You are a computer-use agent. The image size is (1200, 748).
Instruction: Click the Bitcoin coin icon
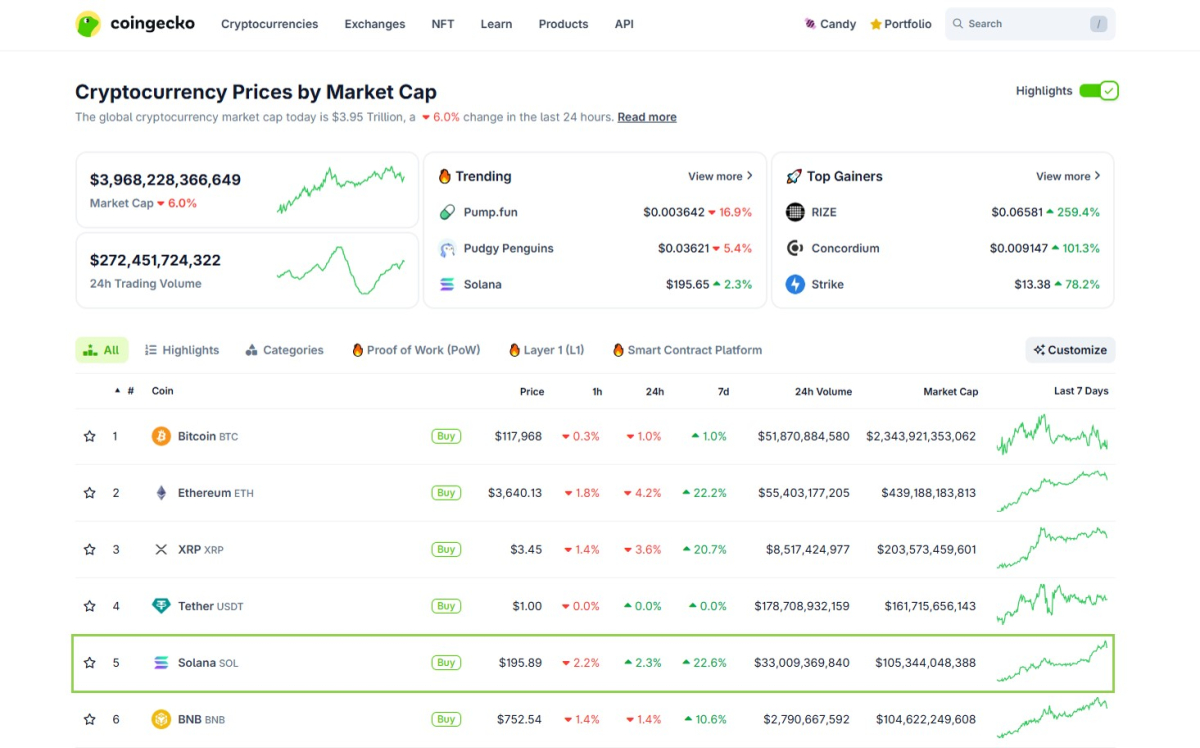161,436
